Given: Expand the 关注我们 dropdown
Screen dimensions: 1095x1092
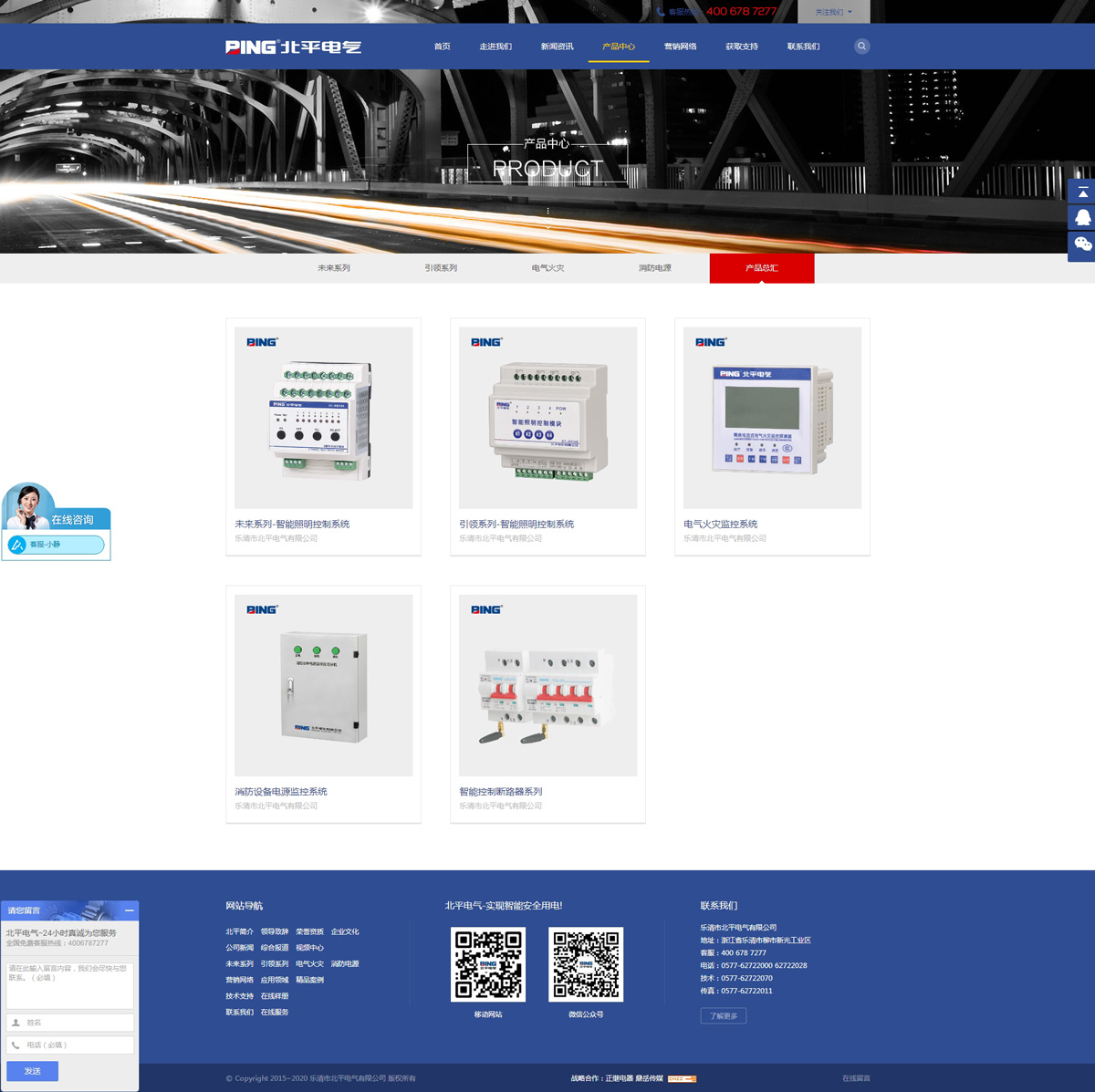Looking at the screenshot, I should [833, 12].
